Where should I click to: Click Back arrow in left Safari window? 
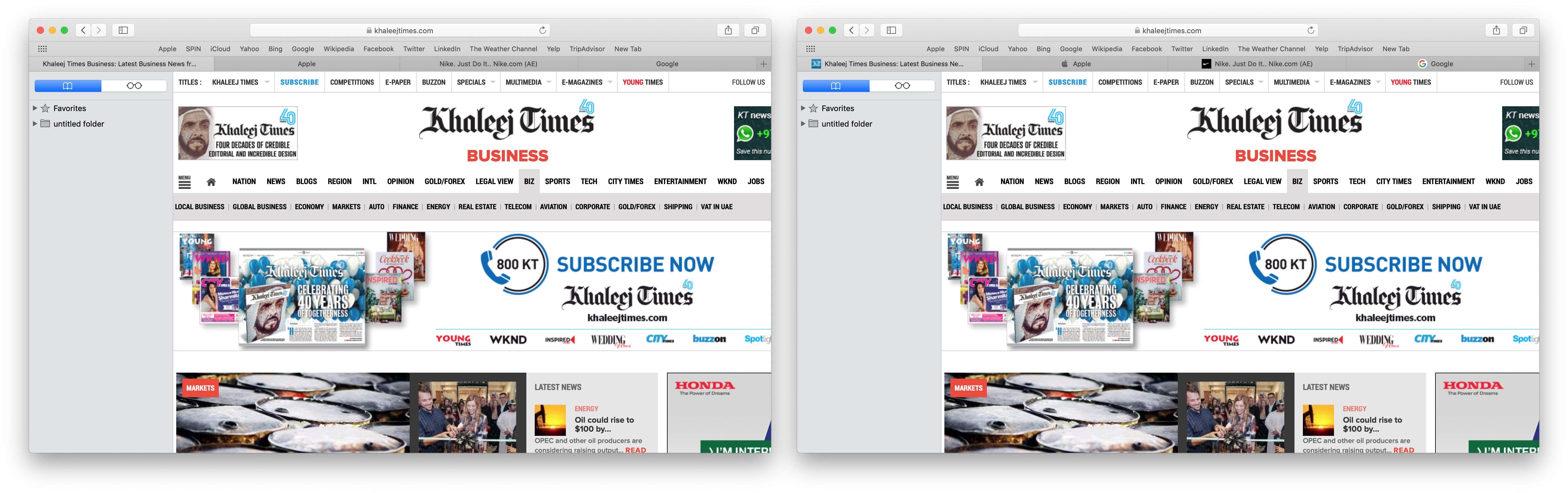click(83, 30)
